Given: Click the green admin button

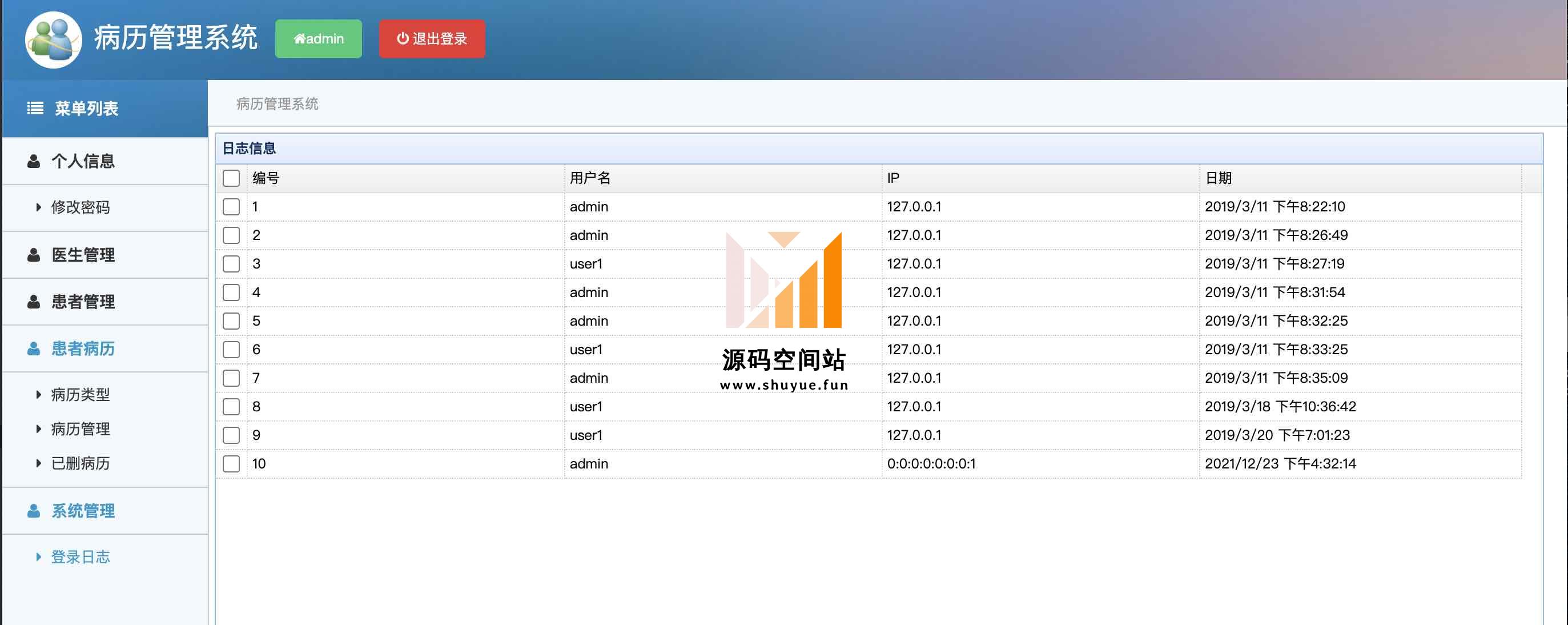Looking at the screenshot, I should [x=319, y=39].
